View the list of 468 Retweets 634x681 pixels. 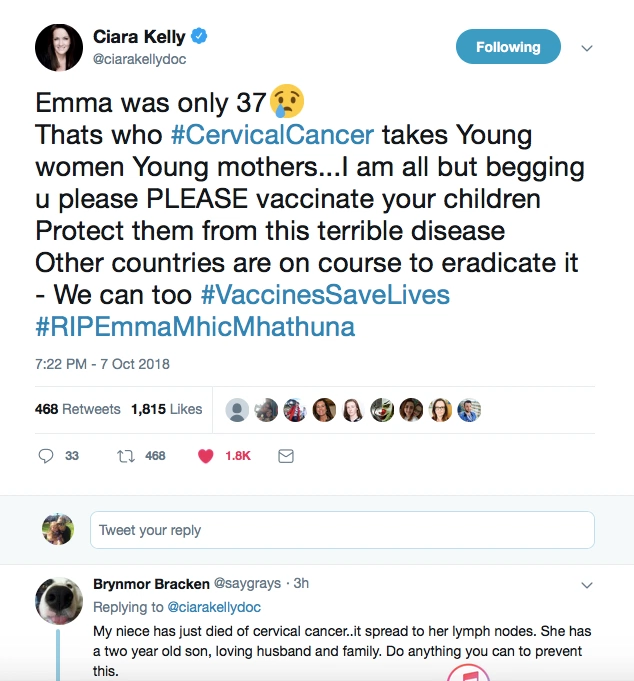point(77,409)
